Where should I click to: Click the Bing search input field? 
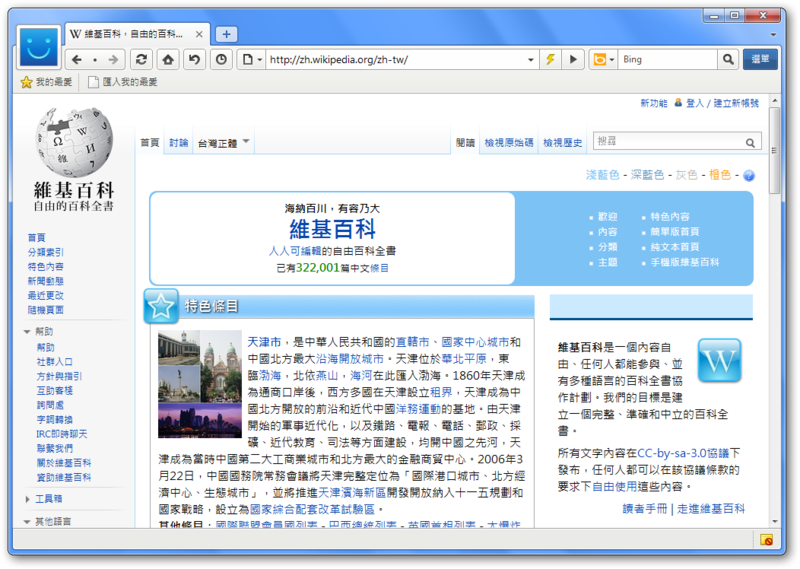click(x=667, y=59)
